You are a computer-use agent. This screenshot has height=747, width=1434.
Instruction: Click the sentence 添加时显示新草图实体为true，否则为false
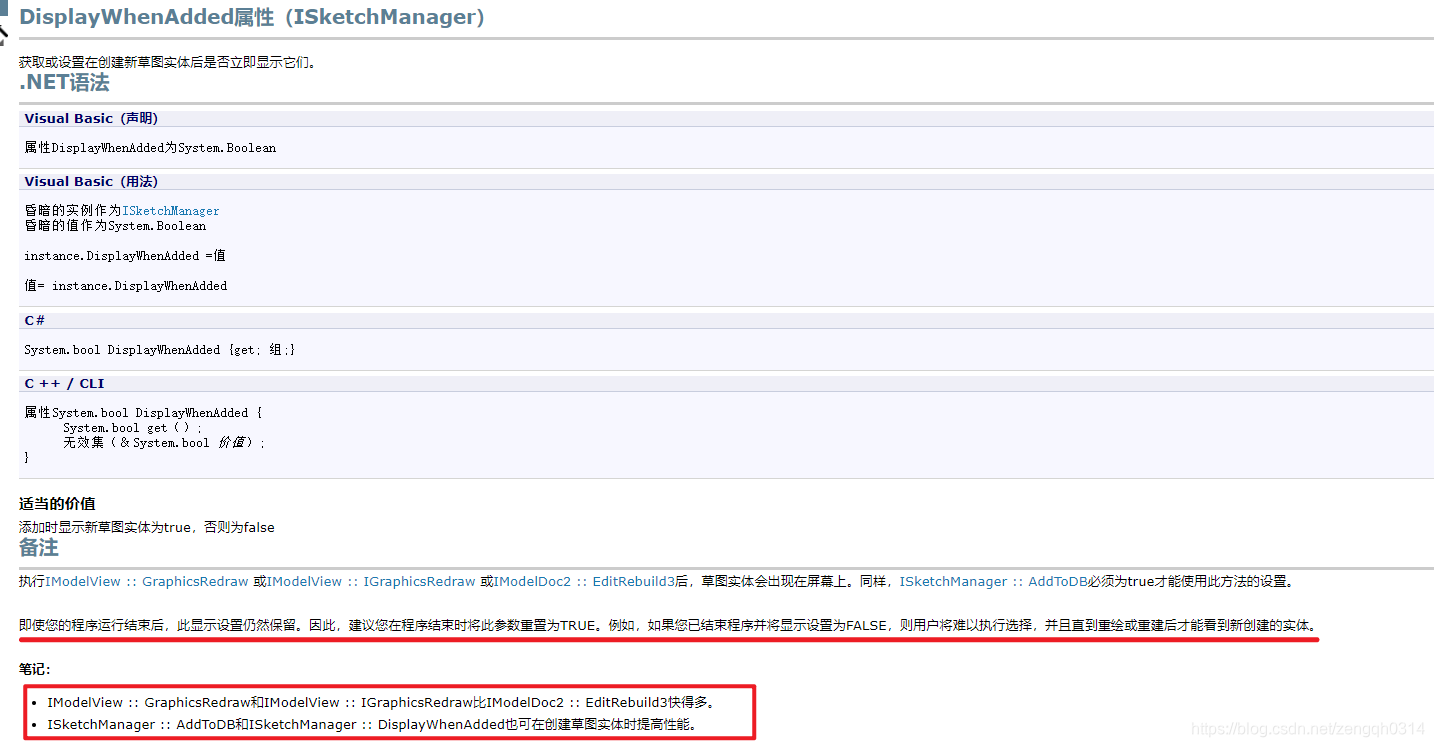tap(147, 527)
